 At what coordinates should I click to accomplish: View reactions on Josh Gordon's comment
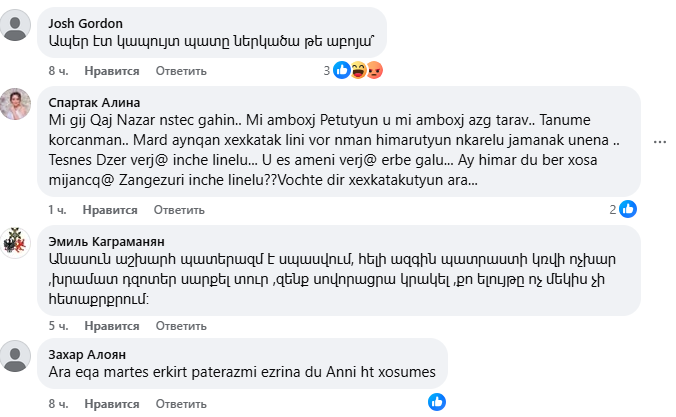click(357, 71)
